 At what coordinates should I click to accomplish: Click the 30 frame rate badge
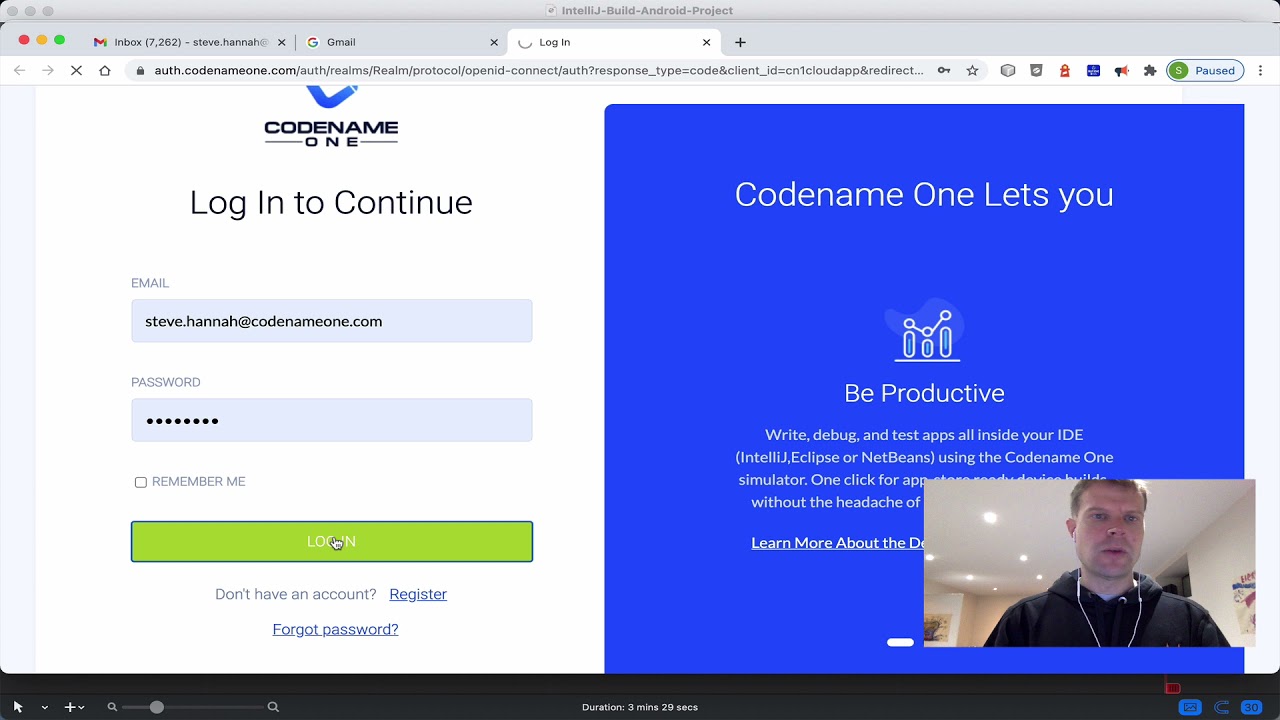coord(1251,707)
